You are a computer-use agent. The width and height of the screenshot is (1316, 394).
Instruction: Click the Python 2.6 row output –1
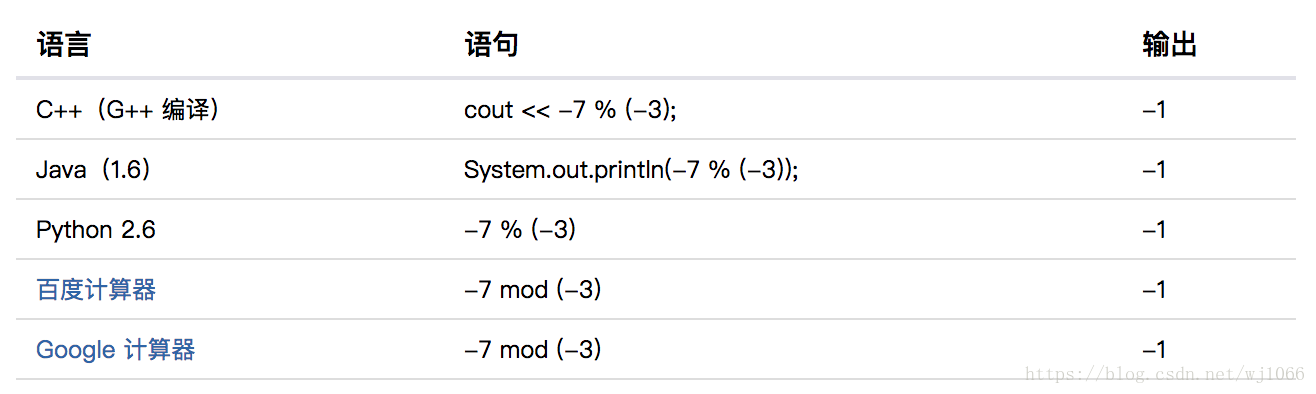tap(1154, 230)
